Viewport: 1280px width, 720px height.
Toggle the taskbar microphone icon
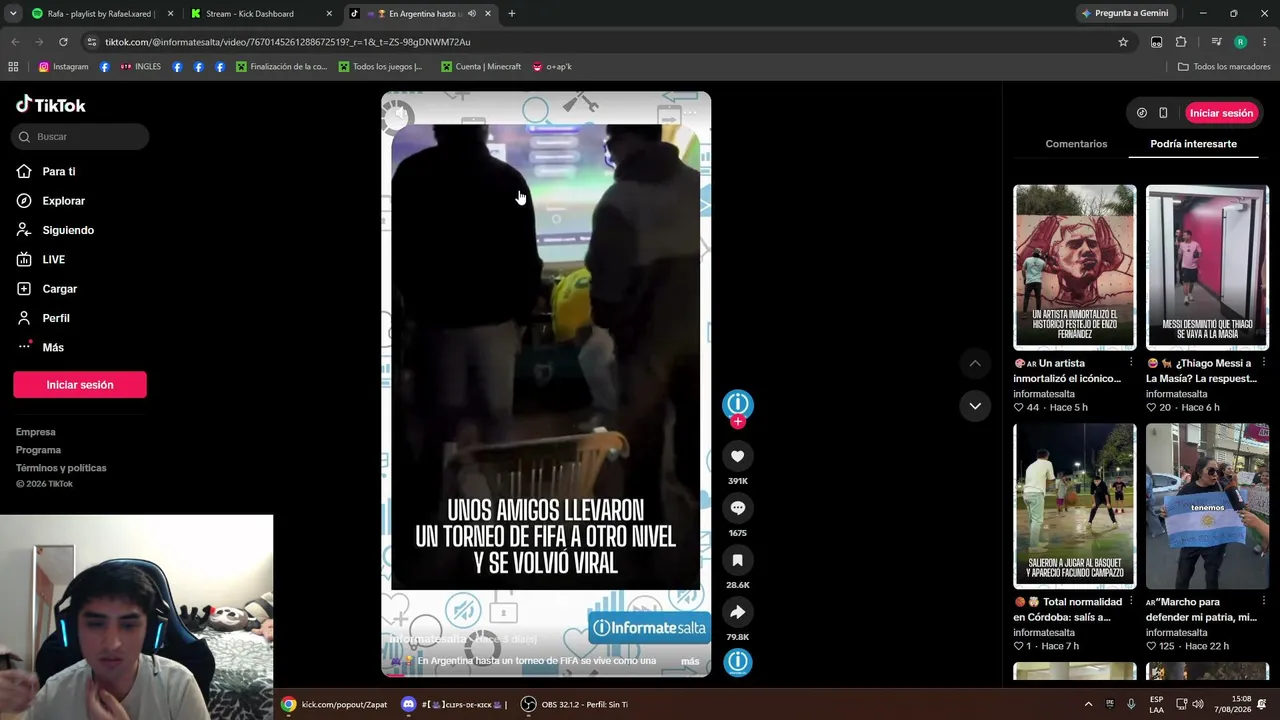(1131, 704)
